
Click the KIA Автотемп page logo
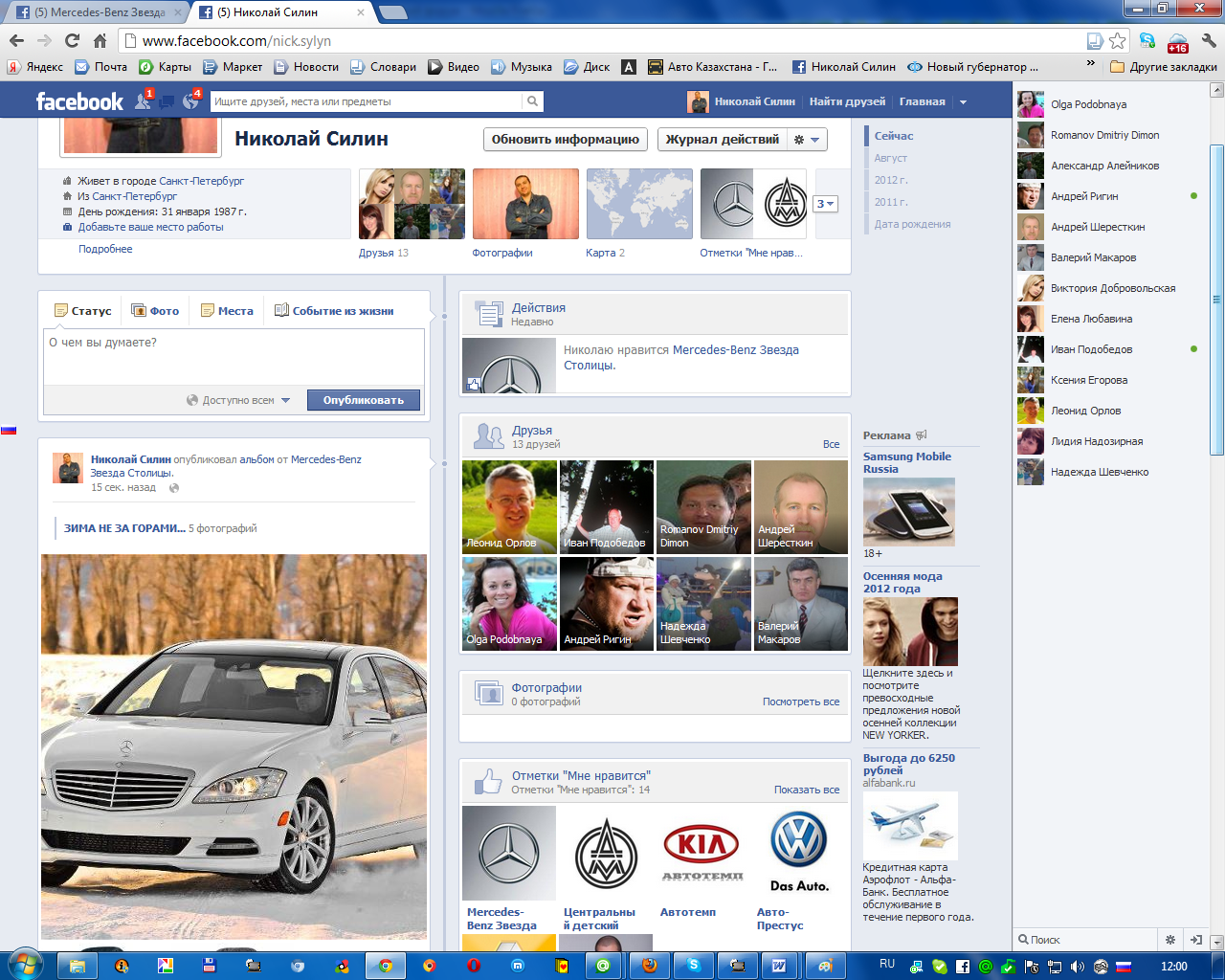[702, 853]
